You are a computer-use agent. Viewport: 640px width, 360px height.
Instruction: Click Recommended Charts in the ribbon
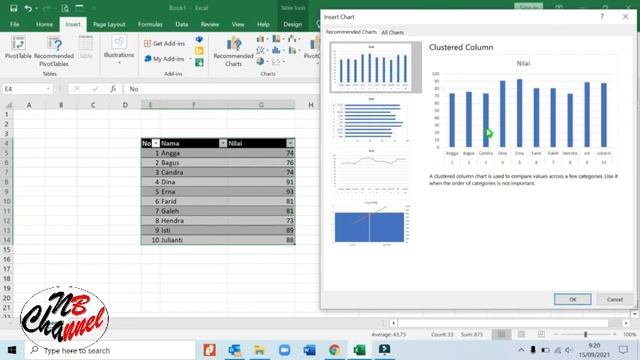[x=233, y=51]
